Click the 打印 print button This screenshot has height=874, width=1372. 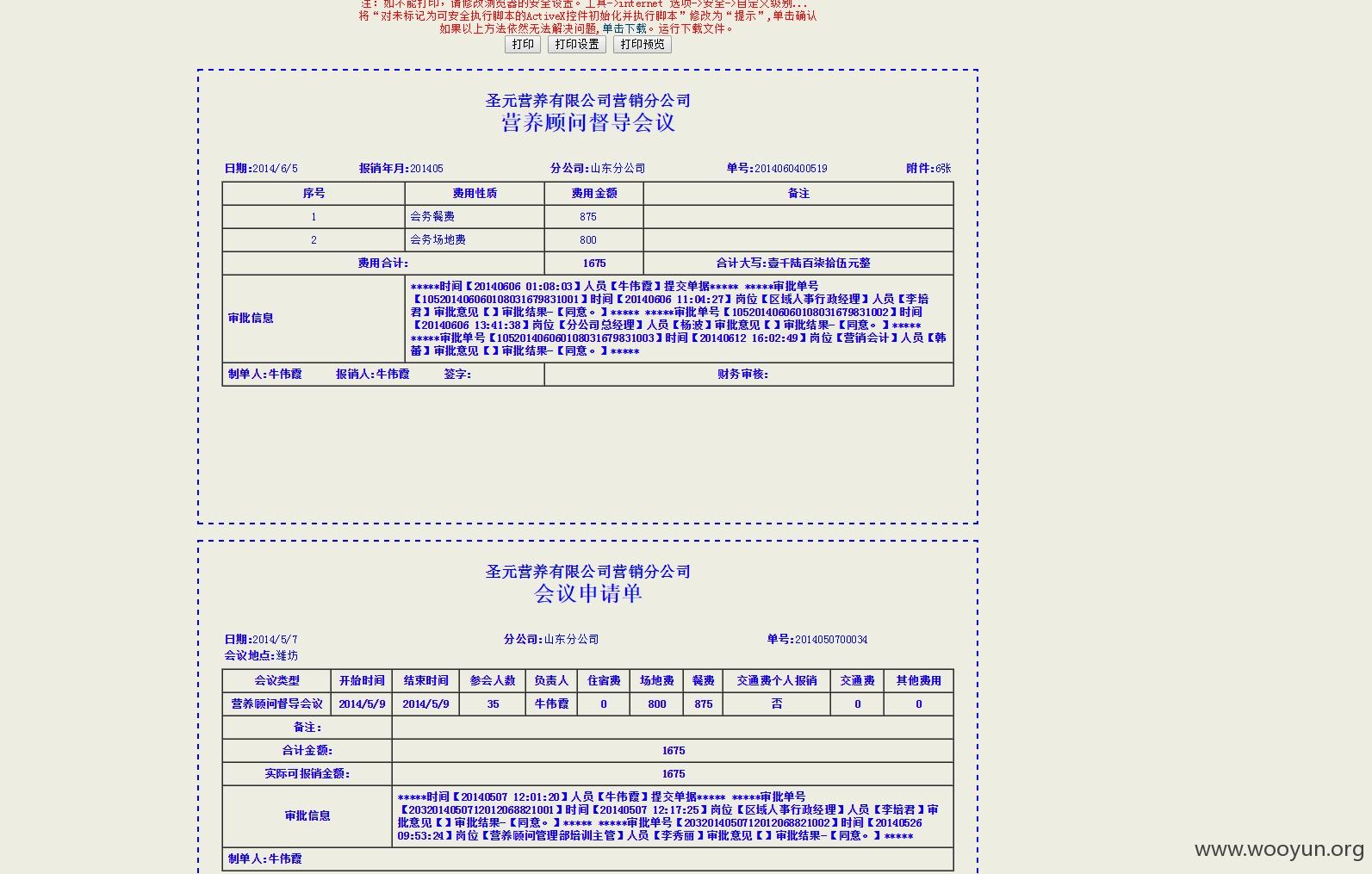point(523,44)
